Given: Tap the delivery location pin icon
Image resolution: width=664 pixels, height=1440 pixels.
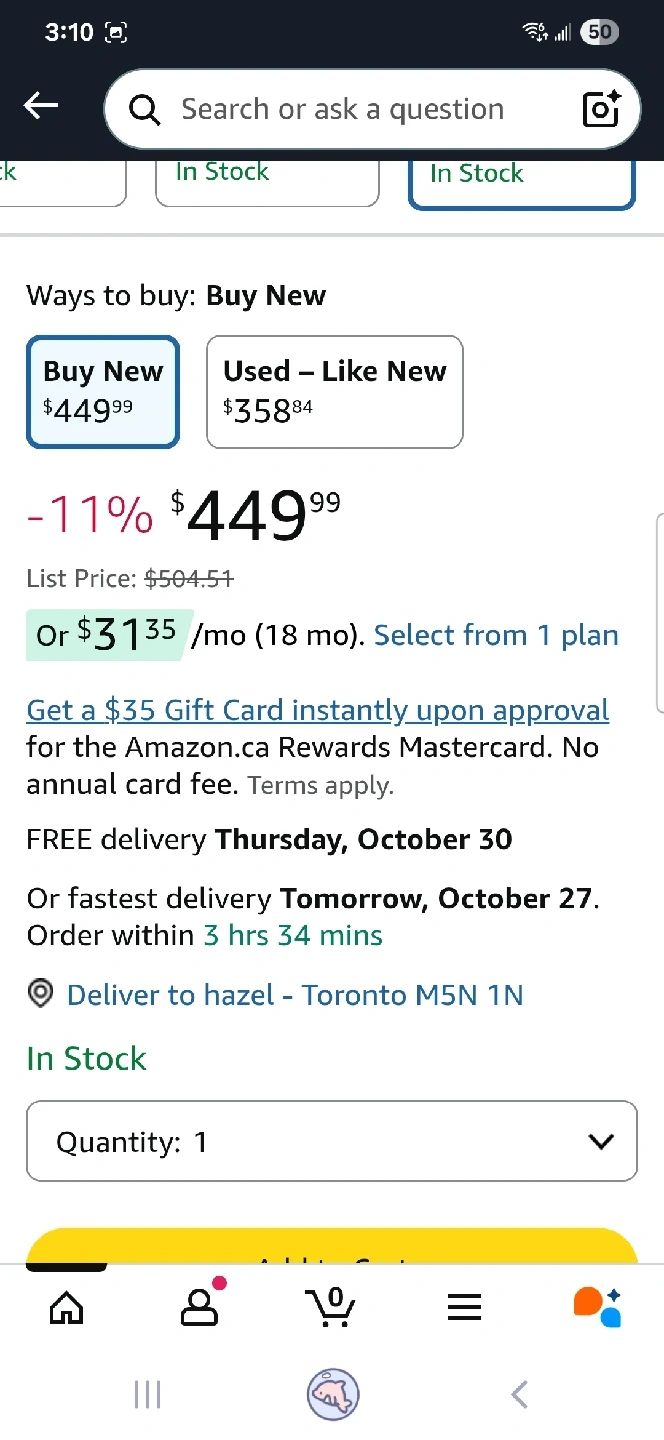Looking at the screenshot, I should [x=40, y=995].
